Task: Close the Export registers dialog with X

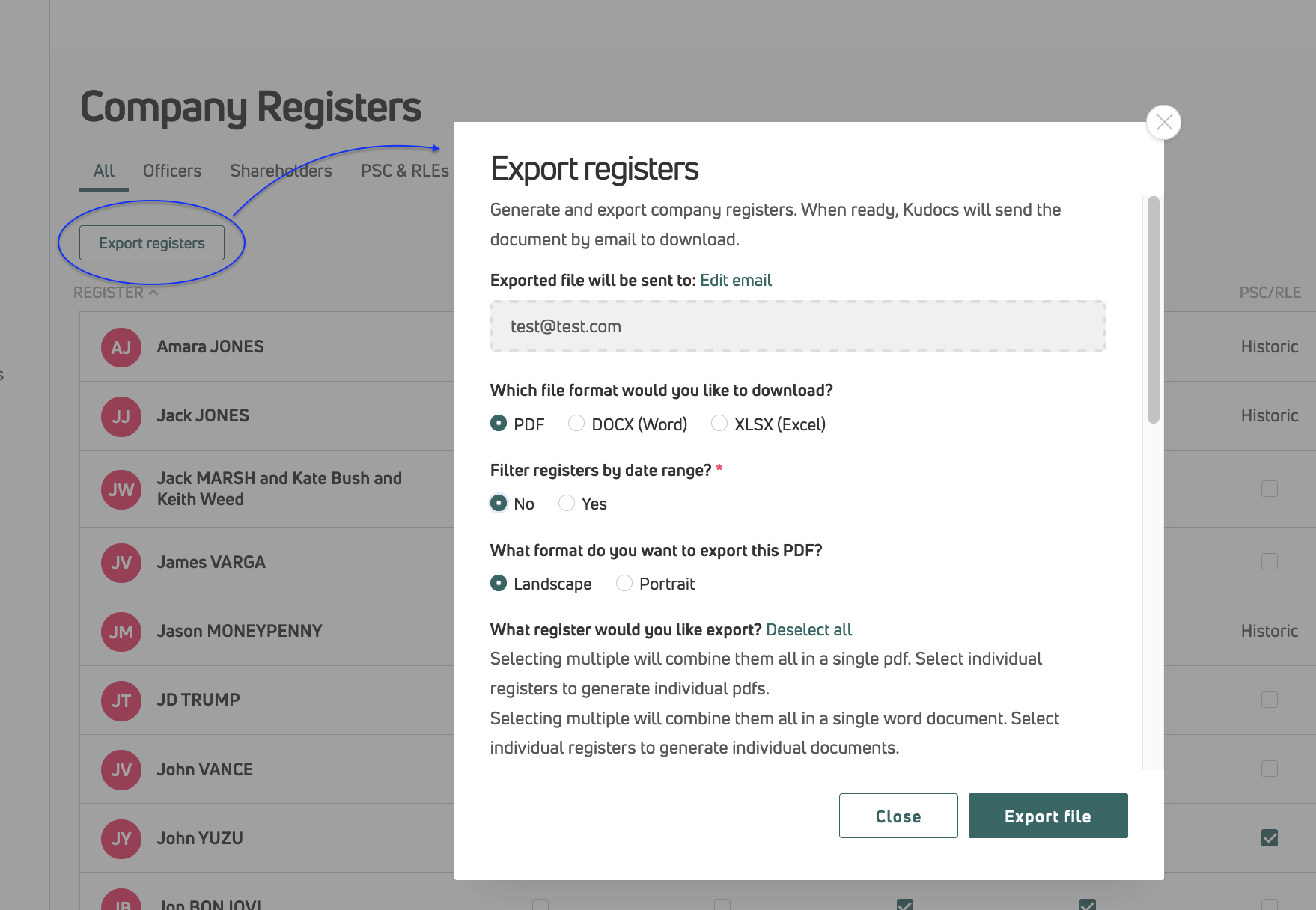Action: (x=1164, y=122)
